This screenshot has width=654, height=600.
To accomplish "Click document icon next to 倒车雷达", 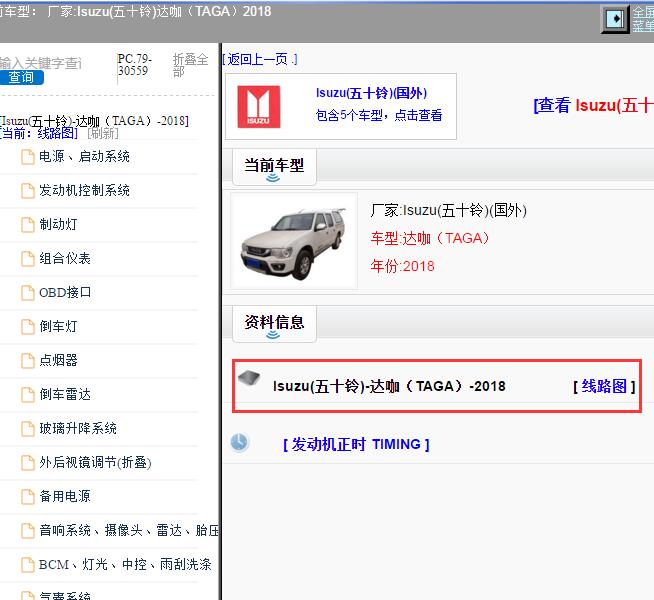I will 28,395.
